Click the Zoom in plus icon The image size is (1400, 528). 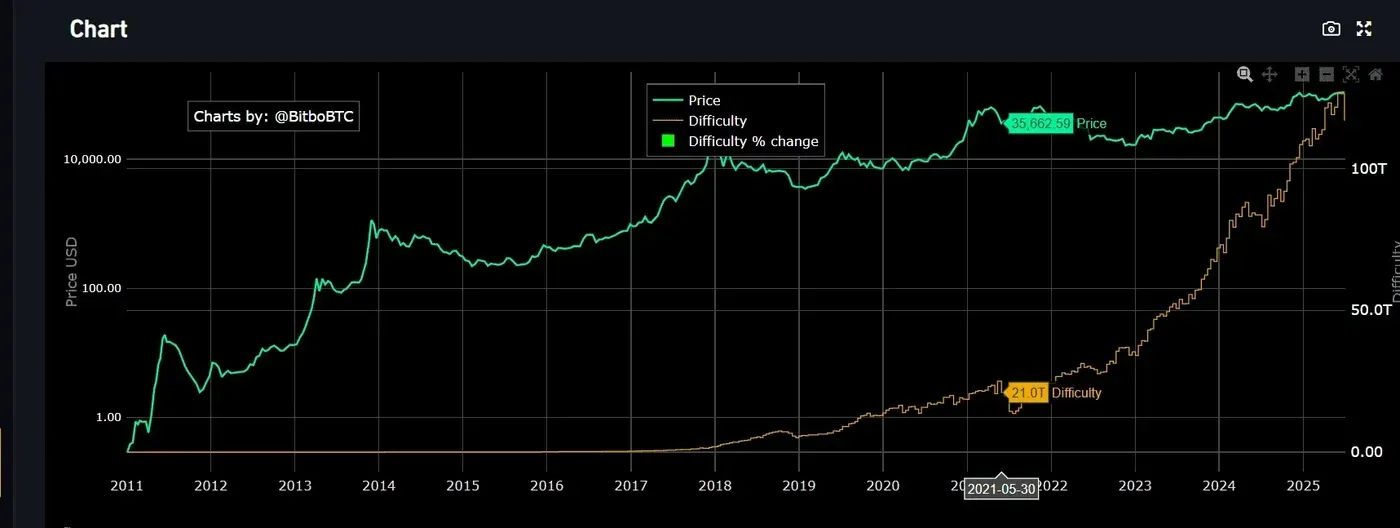[1302, 74]
